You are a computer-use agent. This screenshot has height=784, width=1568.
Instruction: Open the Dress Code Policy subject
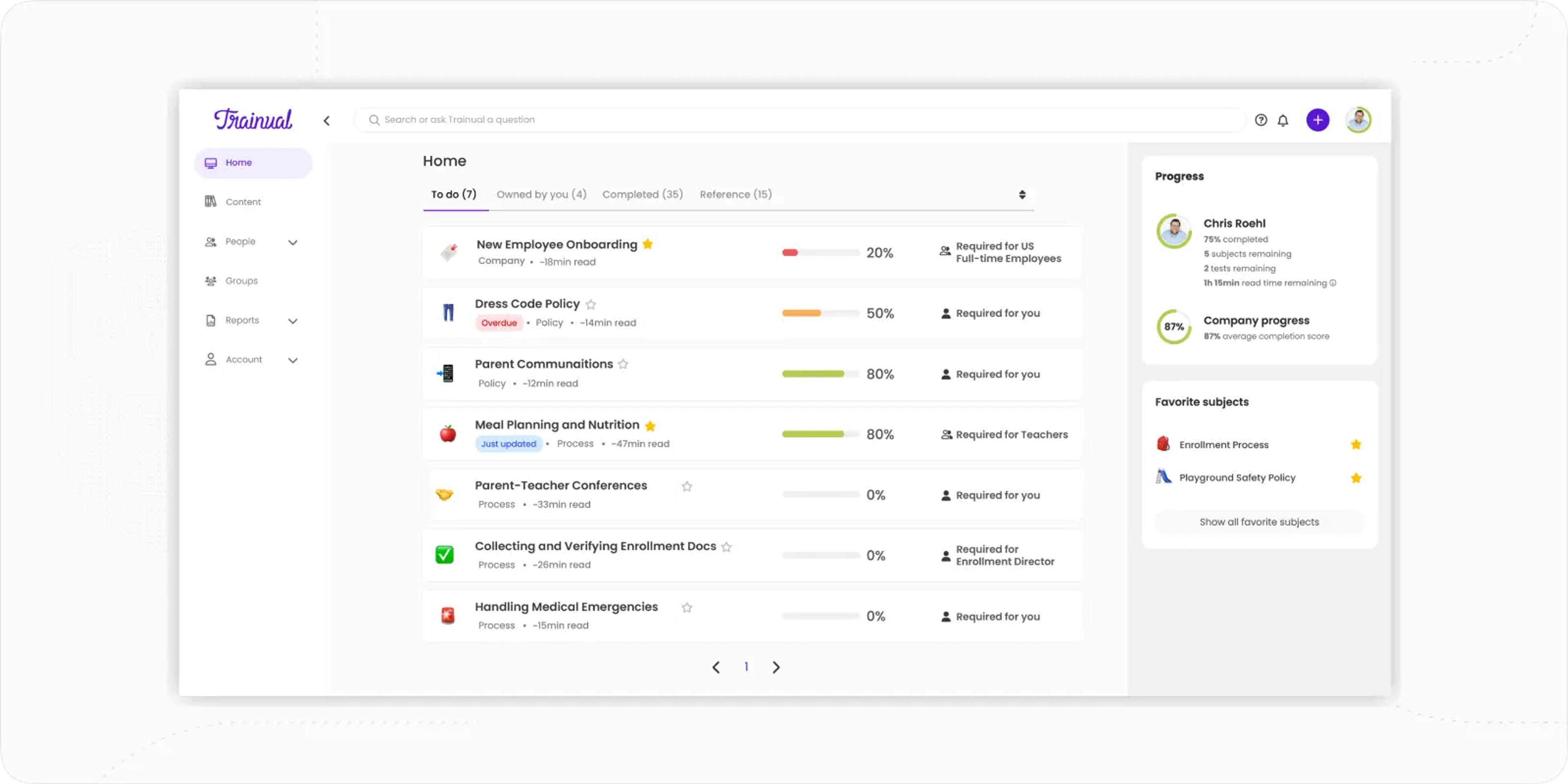coord(527,303)
